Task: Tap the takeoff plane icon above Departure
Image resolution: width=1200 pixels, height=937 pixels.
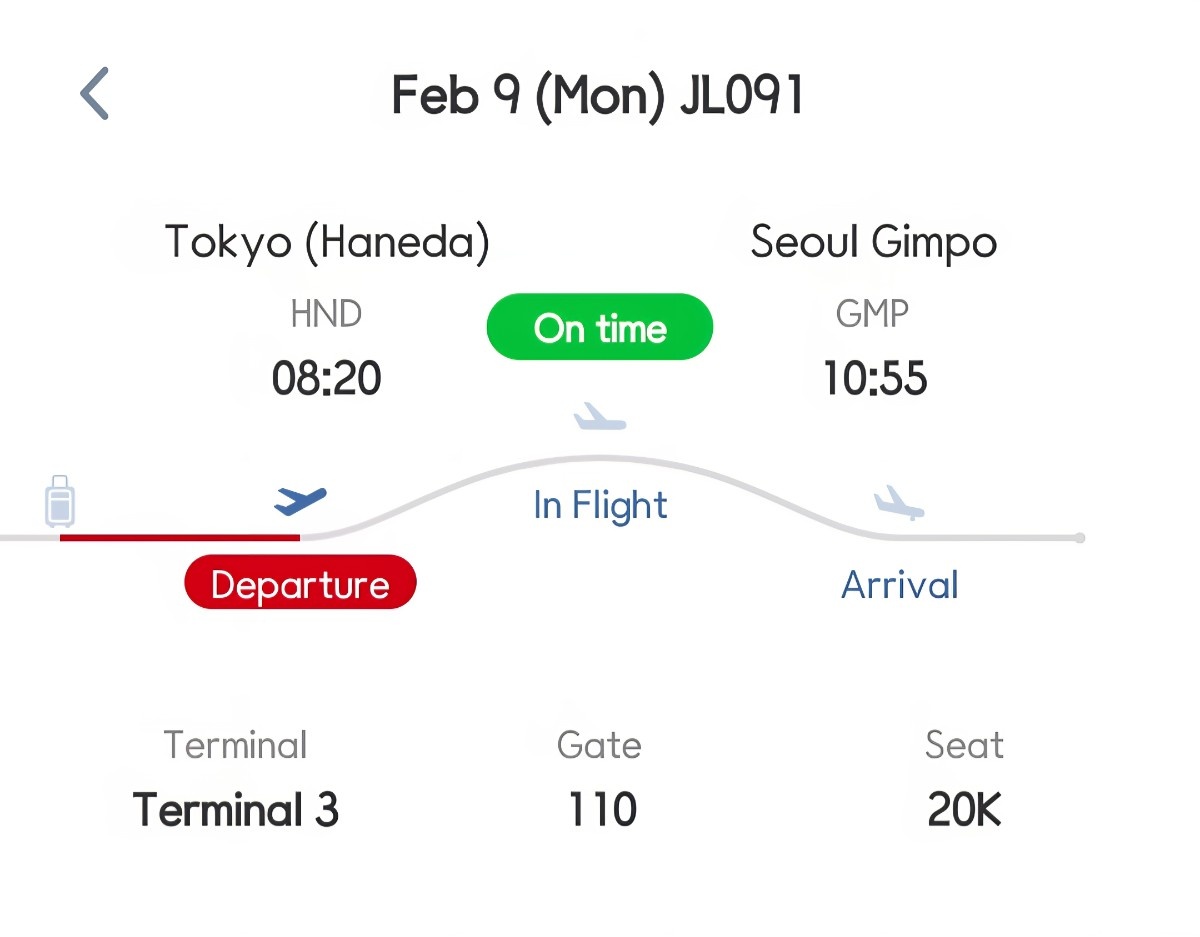Action: 299,500
